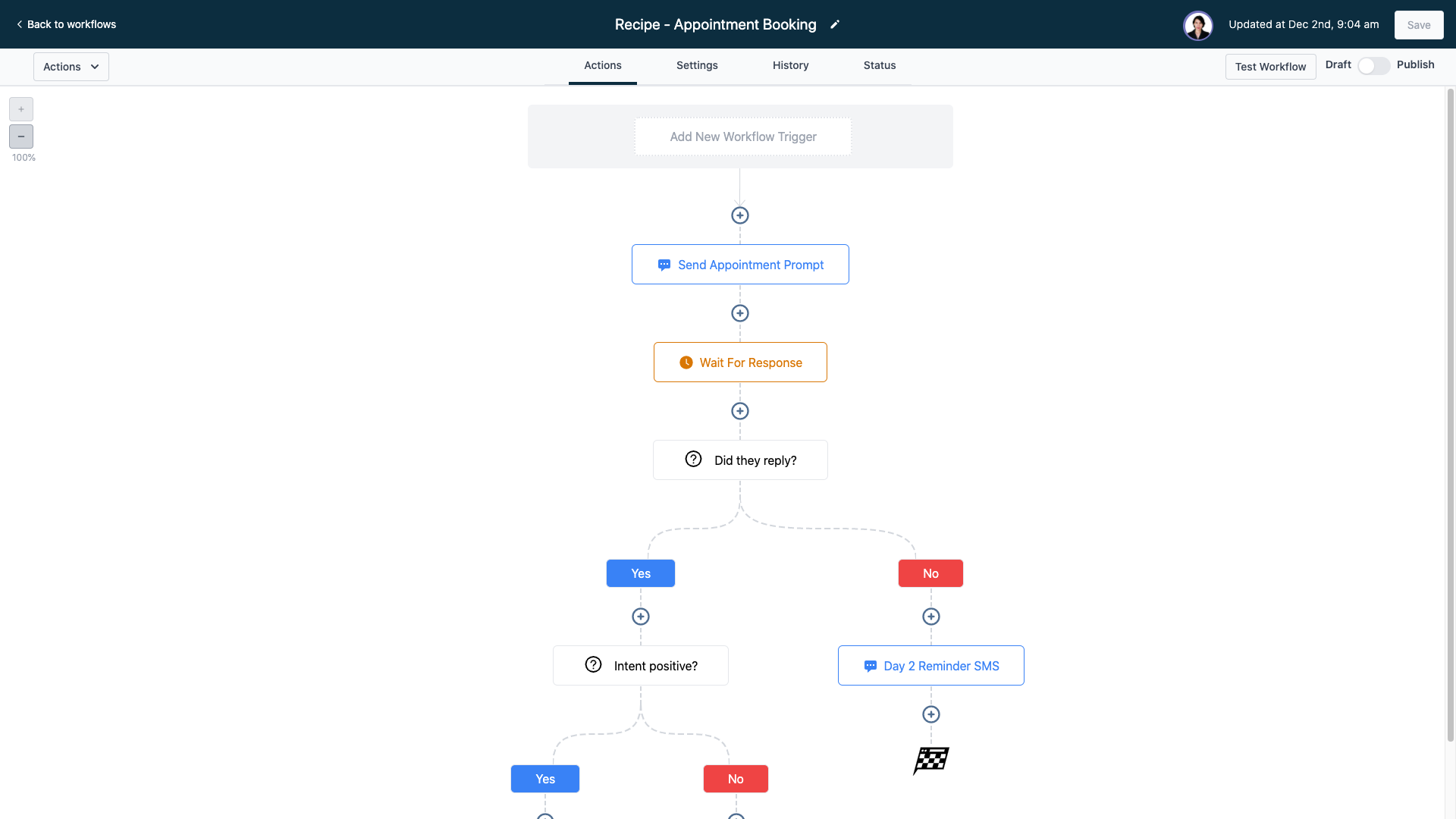Click the zoom in plus button
Viewport: 1456px width, 819px height.
click(x=21, y=109)
